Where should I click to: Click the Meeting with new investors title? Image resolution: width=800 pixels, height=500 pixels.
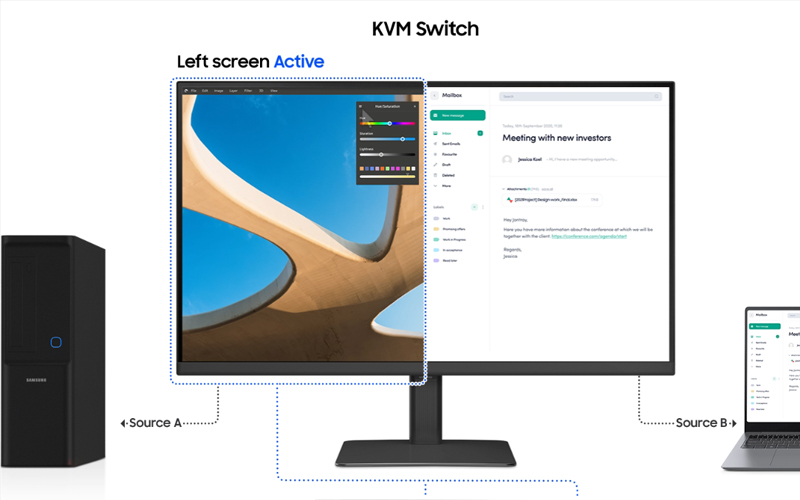point(557,138)
